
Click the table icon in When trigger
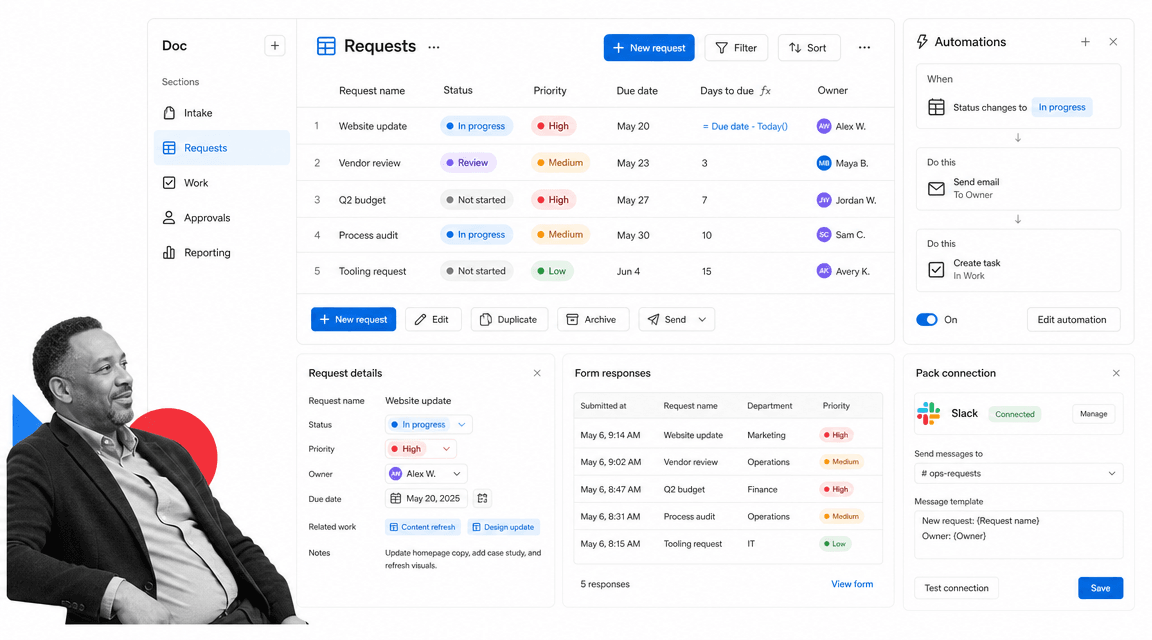point(936,107)
